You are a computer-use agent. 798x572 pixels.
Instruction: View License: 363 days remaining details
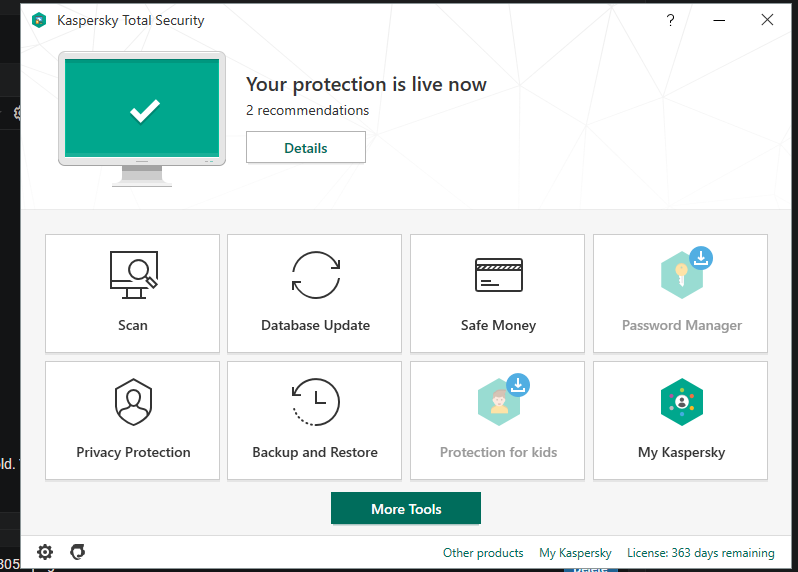700,553
